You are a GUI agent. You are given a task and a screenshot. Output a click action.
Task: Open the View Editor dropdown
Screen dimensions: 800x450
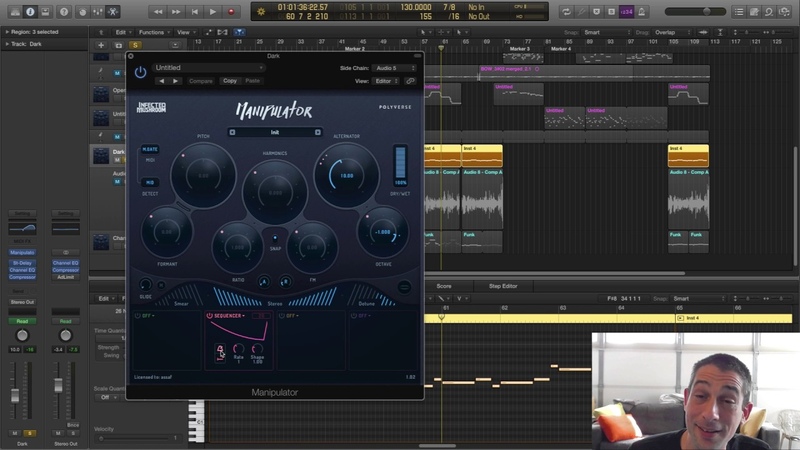[385, 81]
